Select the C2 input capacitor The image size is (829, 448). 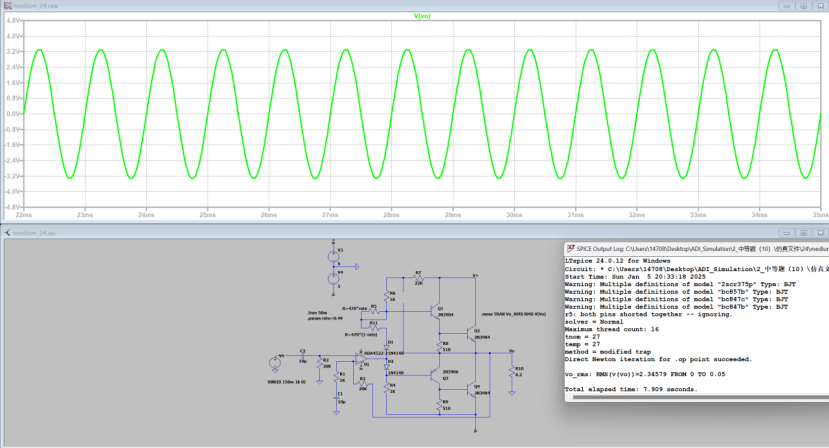303,355
